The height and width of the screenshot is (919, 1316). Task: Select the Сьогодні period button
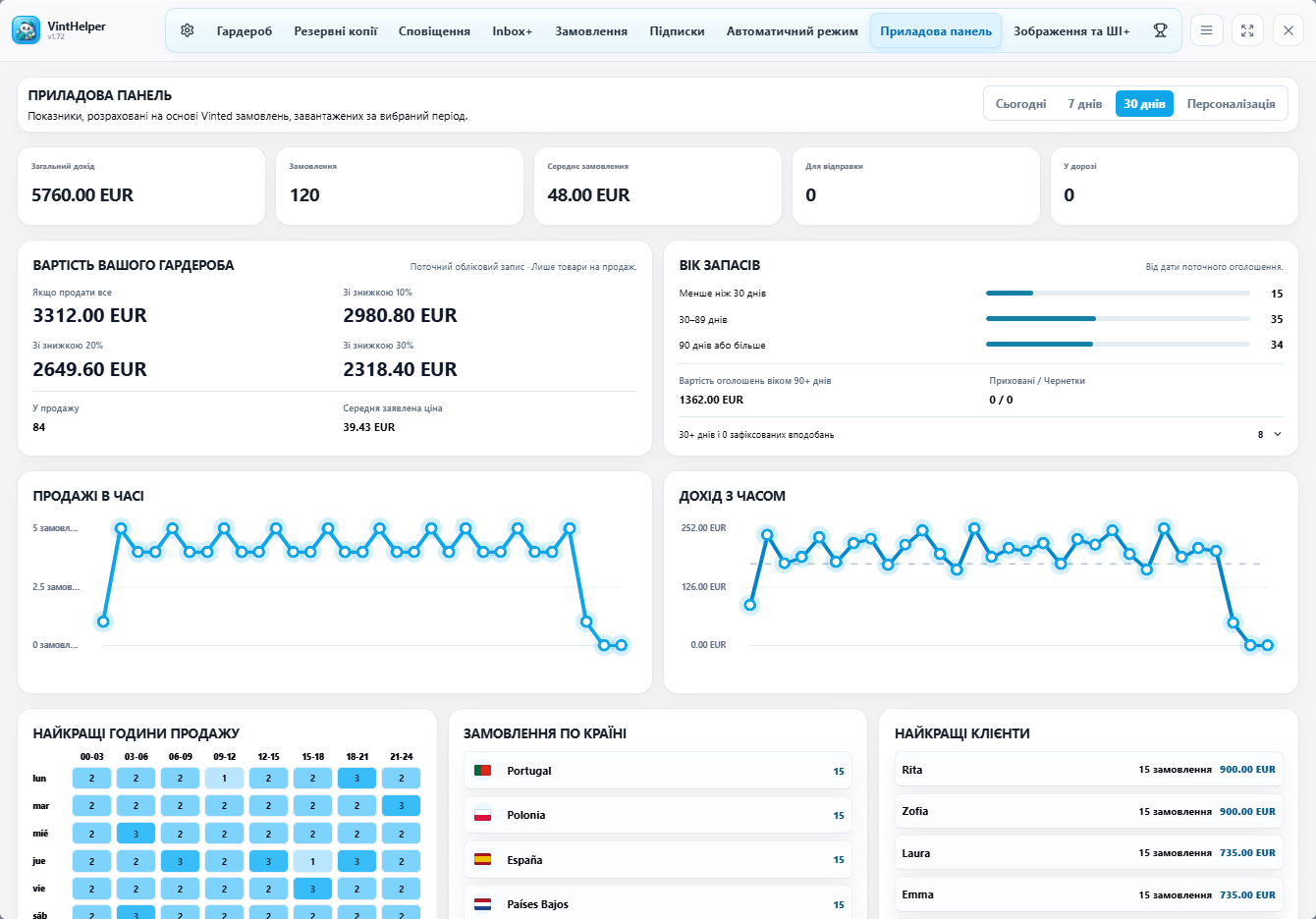tap(1020, 103)
